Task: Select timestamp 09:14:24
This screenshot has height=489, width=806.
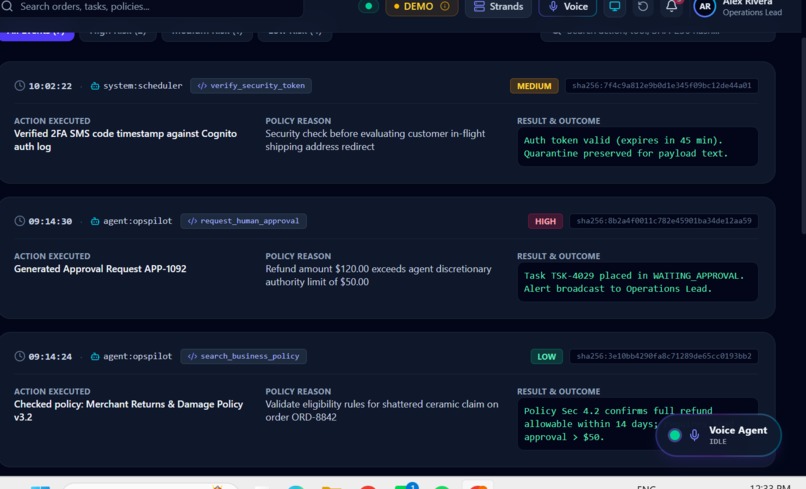Action: click(50, 357)
